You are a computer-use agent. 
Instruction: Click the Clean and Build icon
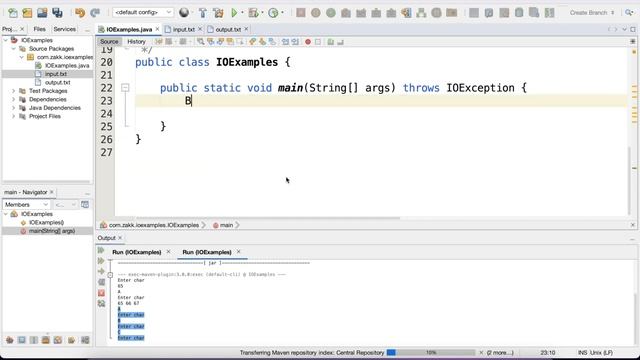click(x=218, y=13)
